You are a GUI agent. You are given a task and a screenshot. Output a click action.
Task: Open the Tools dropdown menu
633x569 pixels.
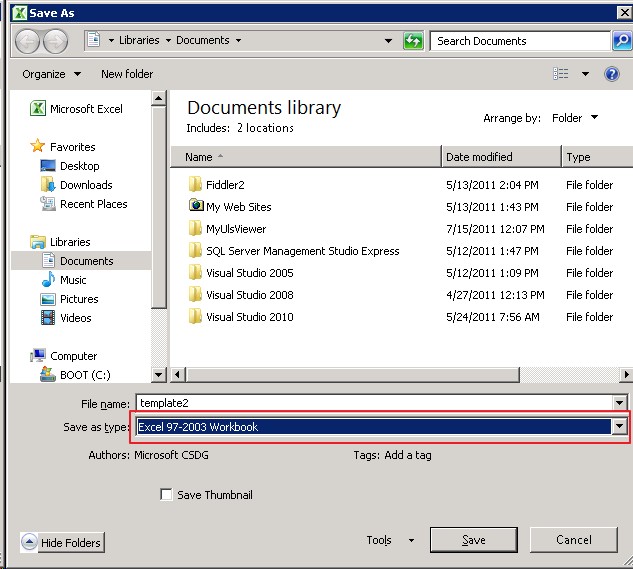pos(390,540)
